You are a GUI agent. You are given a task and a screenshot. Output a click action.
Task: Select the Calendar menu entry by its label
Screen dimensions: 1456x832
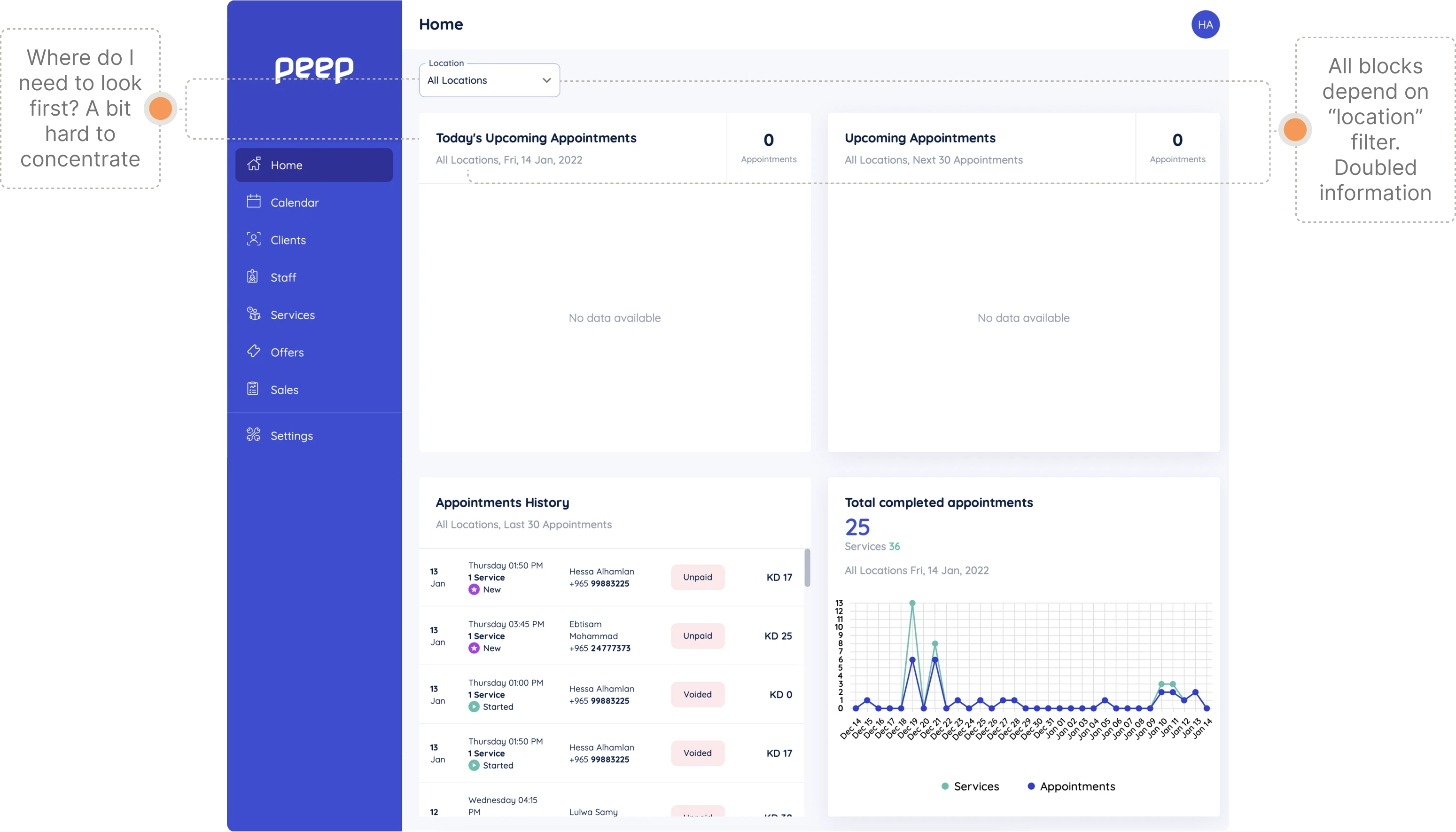tap(295, 202)
